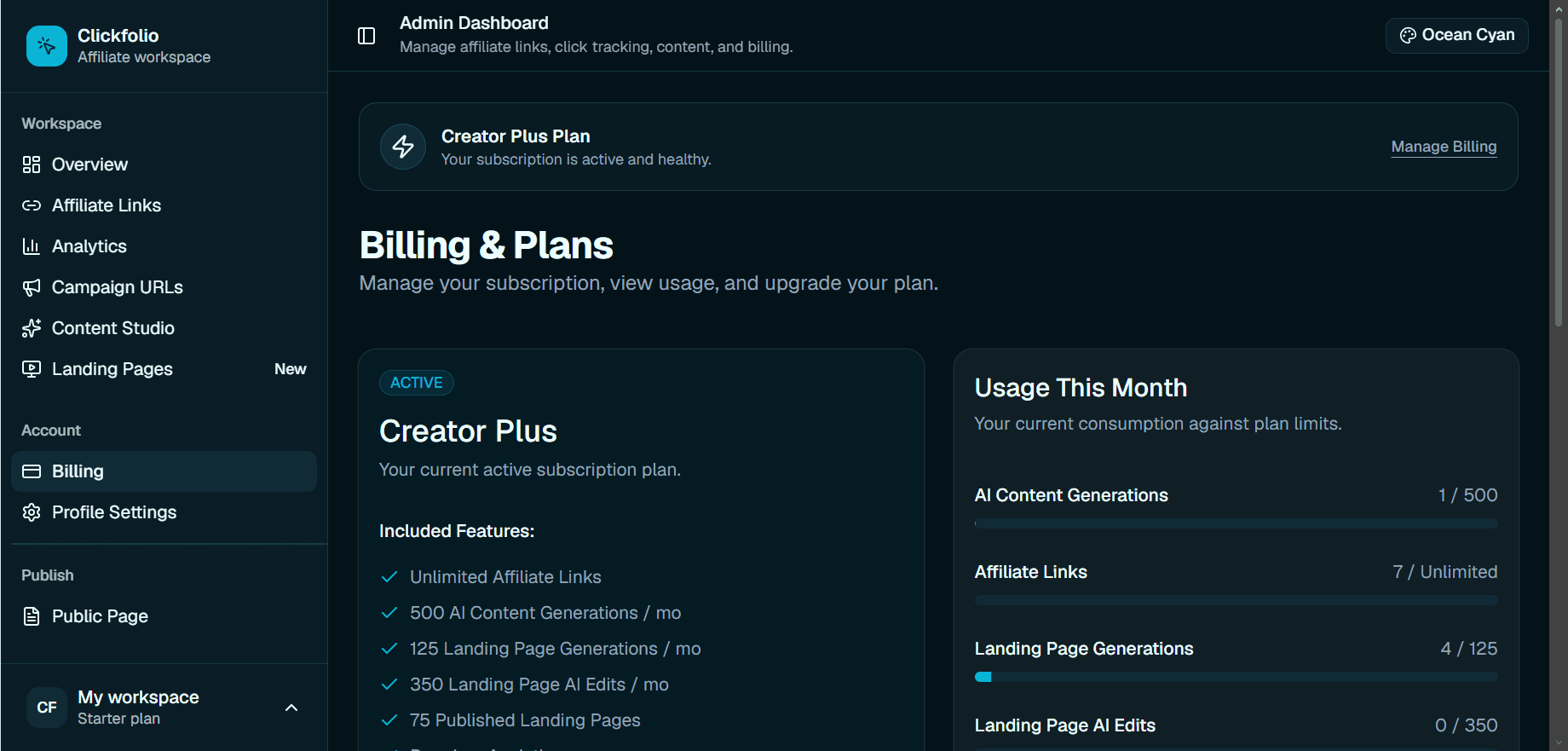The width and height of the screenshot is (1568, 751).
Task: Open Landing Pages section
Action: coord(164,369)
